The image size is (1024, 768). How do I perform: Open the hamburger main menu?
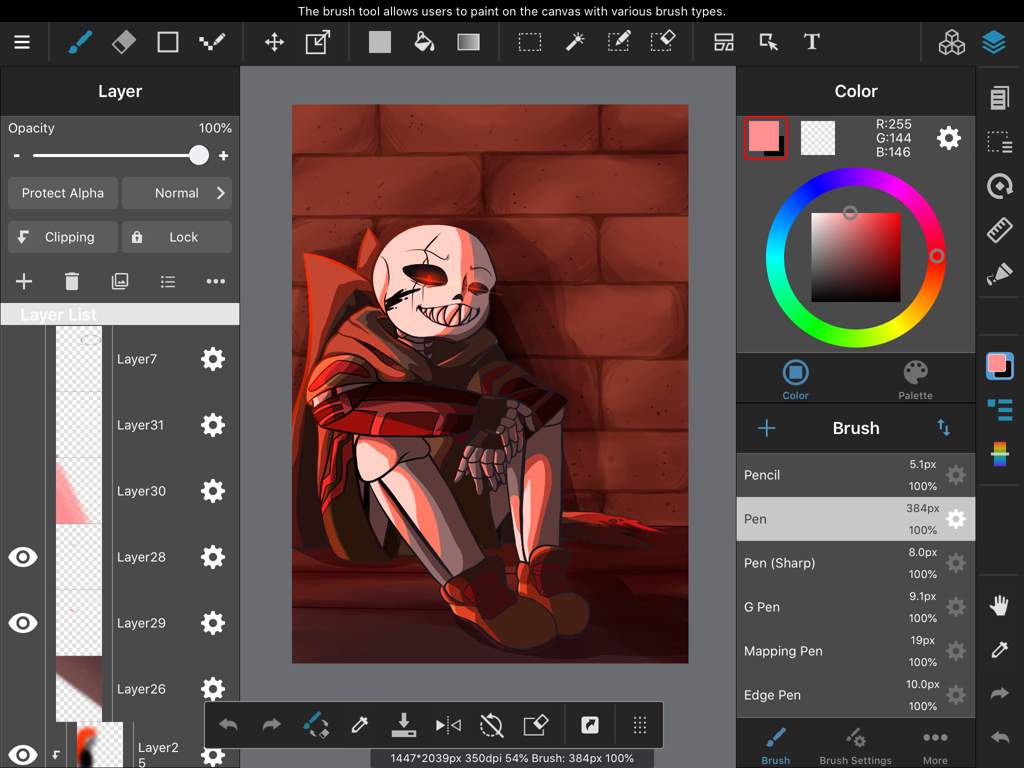pyautogui.click(x=22, y=42)
